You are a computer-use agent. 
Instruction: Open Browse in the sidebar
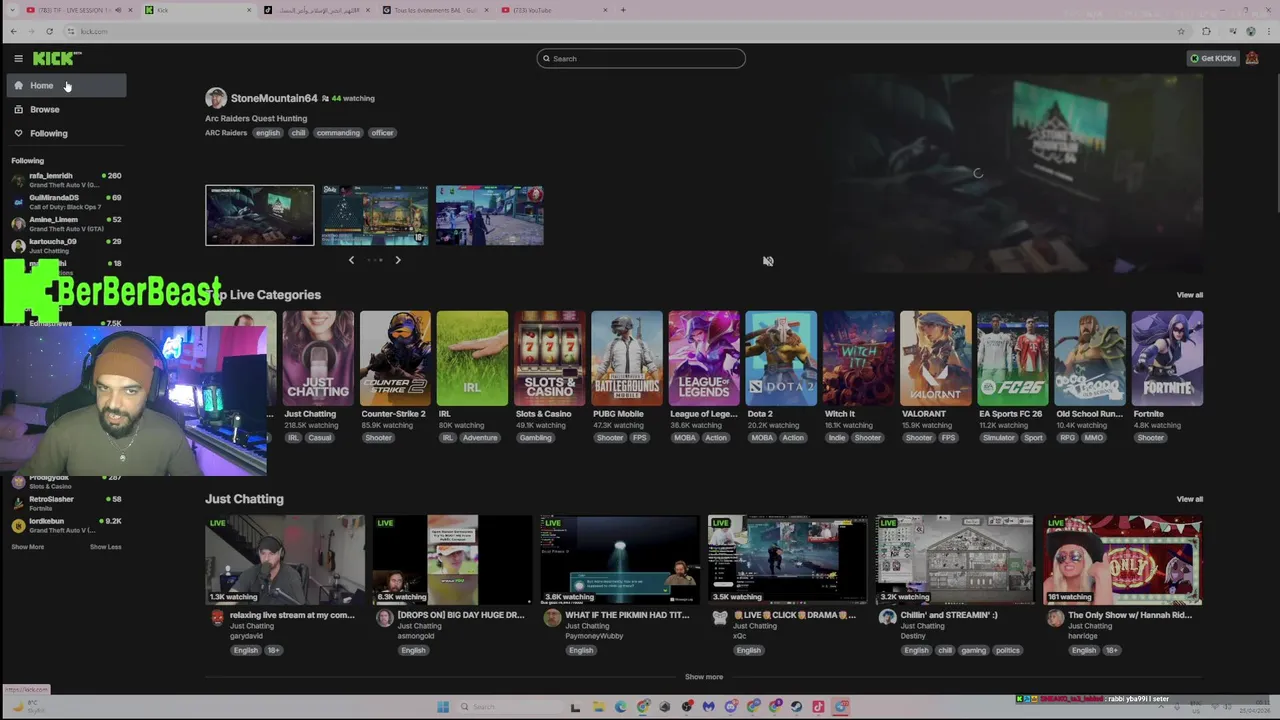click(67, 110)
